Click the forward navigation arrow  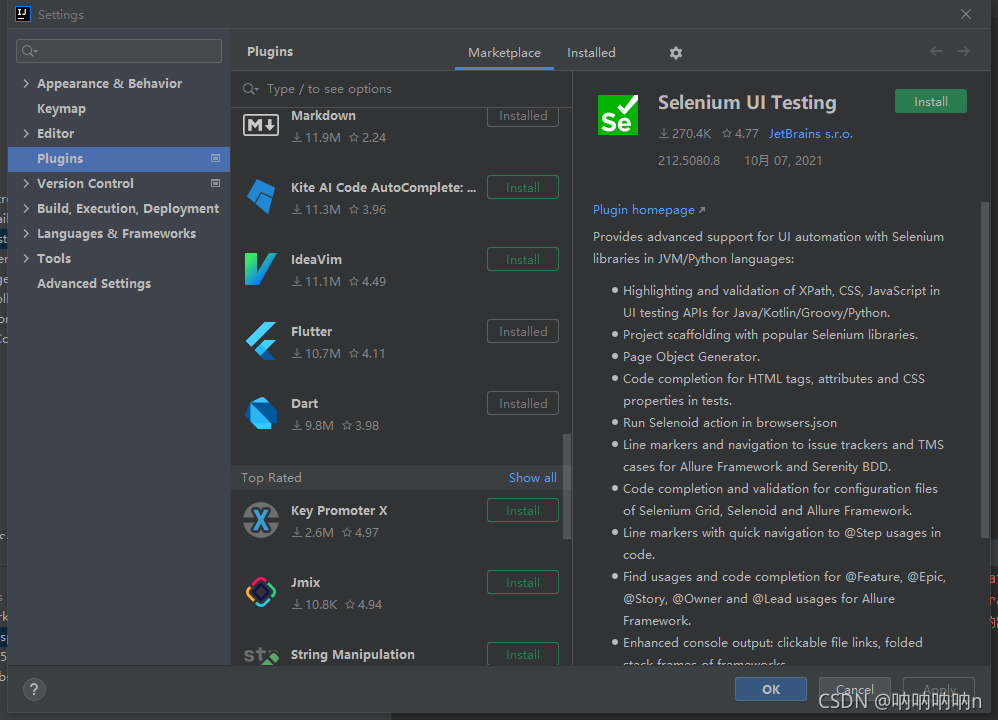963,51
